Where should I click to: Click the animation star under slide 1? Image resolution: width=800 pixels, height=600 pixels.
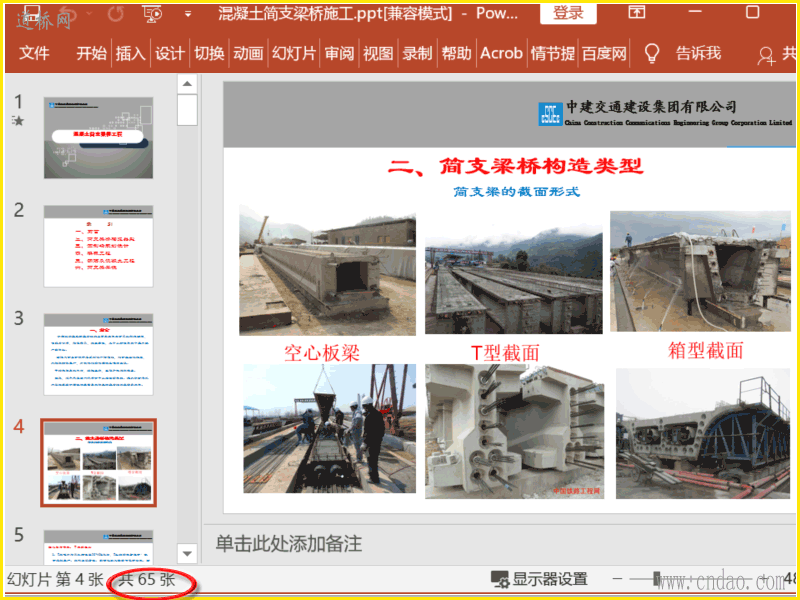click(18, 121)
